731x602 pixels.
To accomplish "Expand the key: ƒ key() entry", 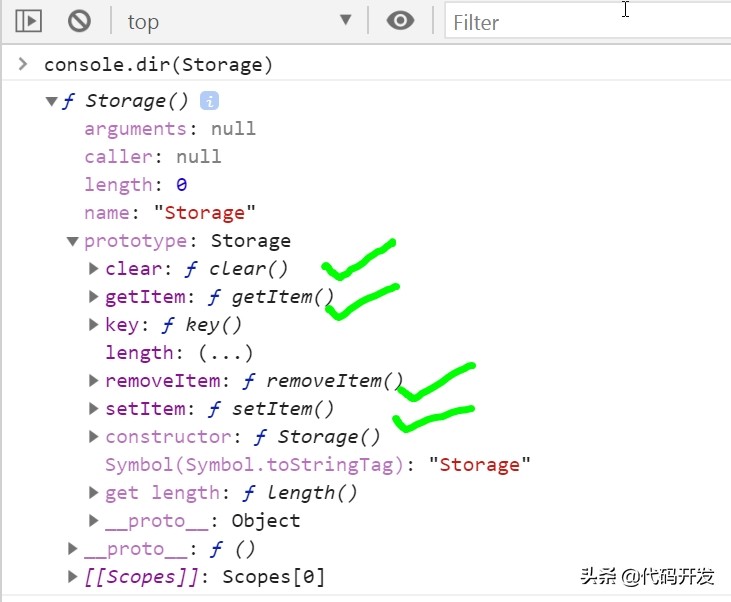I will click(x=94, y=325).
